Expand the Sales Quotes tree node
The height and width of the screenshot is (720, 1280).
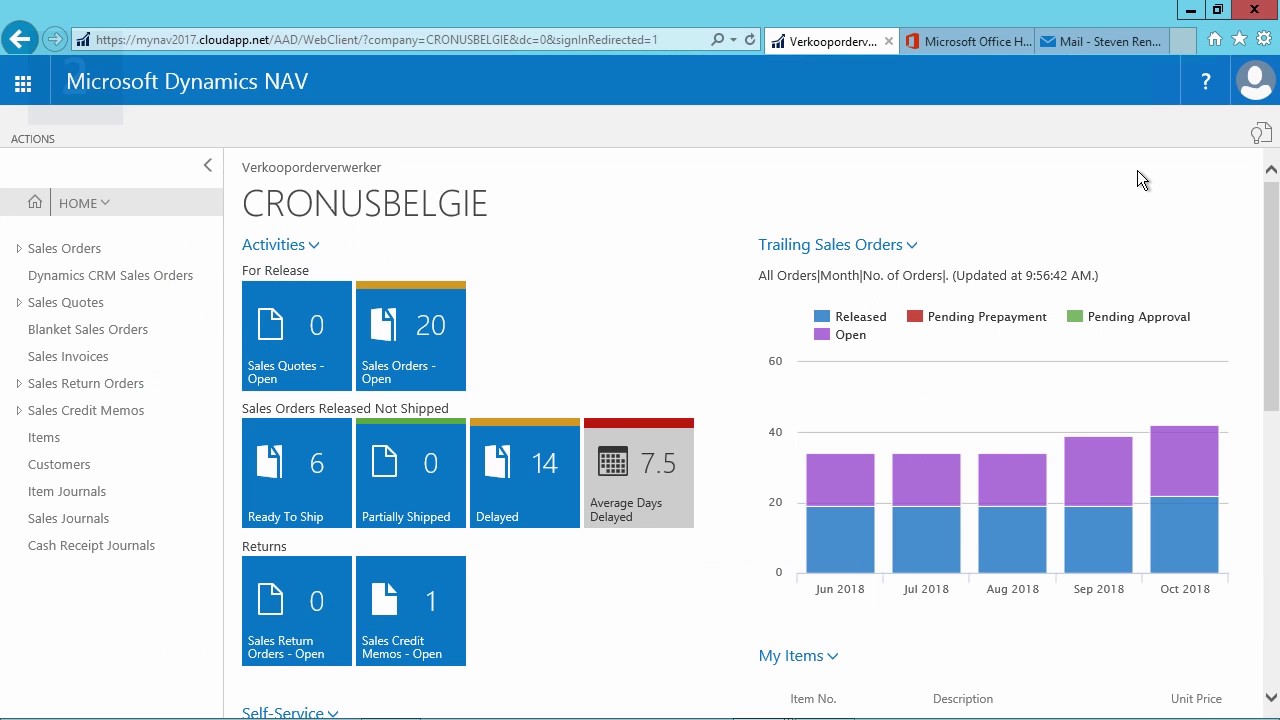click(19, 302)
